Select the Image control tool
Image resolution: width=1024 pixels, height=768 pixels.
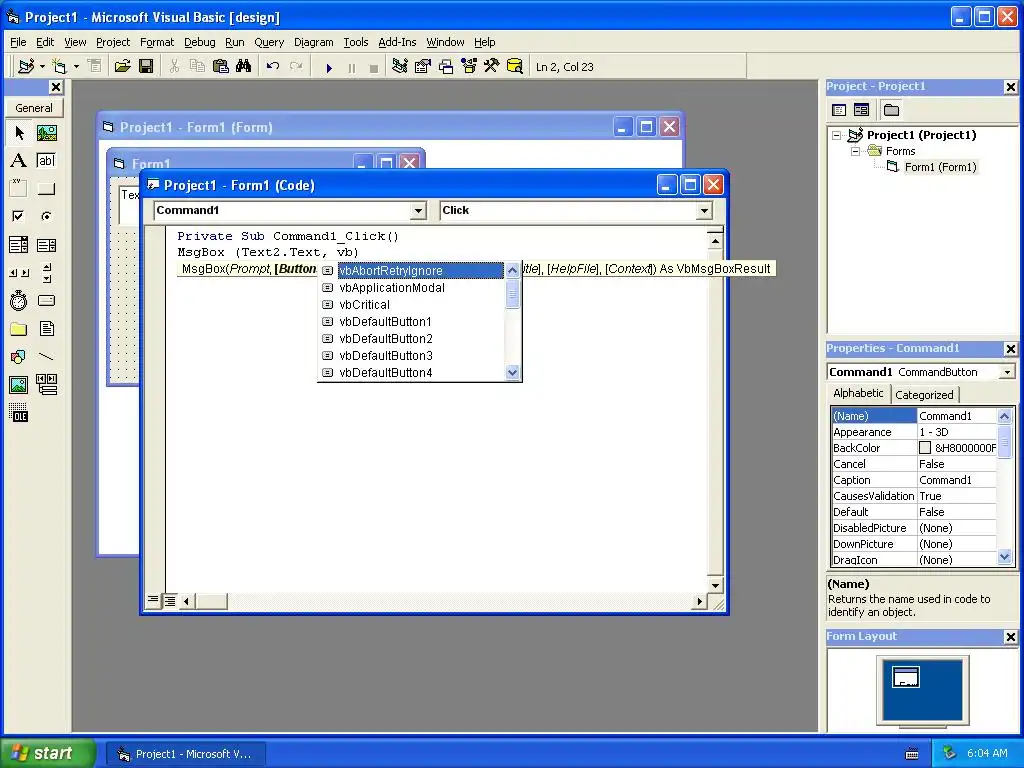coord(19,385)
